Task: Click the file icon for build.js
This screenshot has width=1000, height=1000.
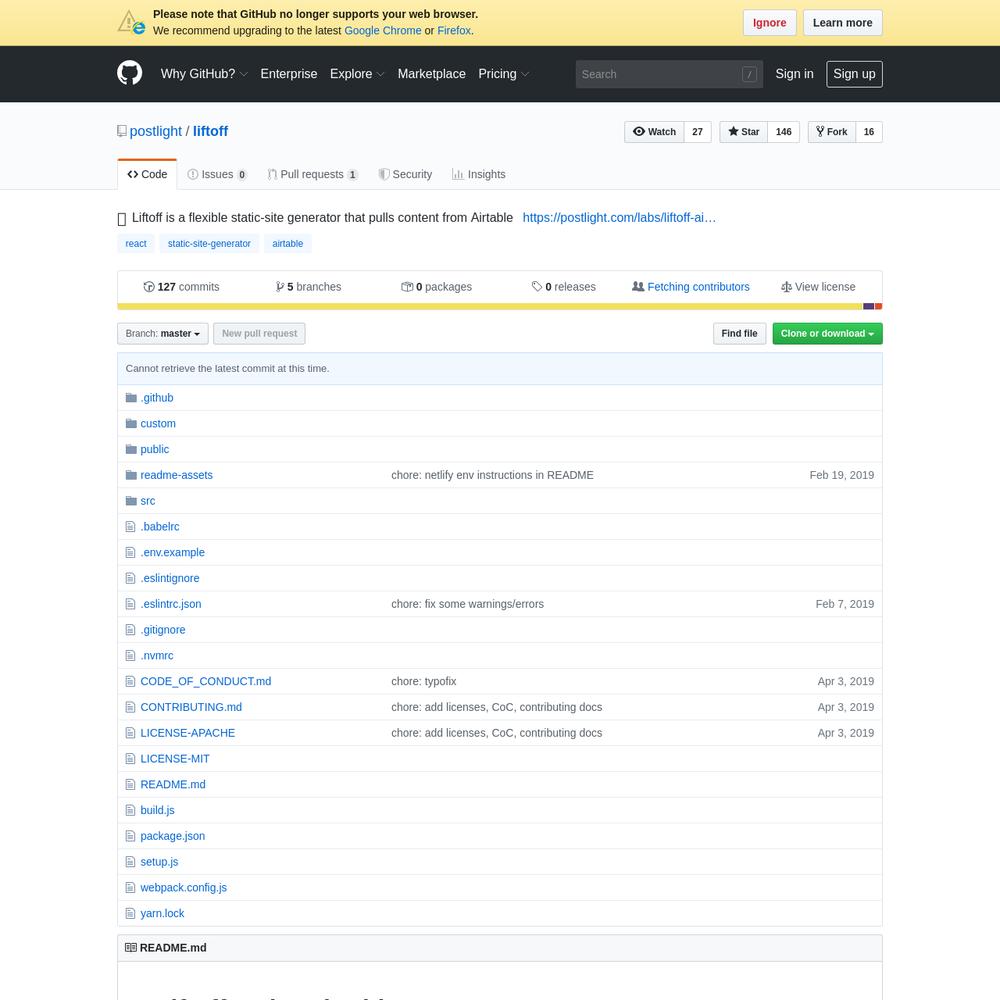Action: coord(131,811)
